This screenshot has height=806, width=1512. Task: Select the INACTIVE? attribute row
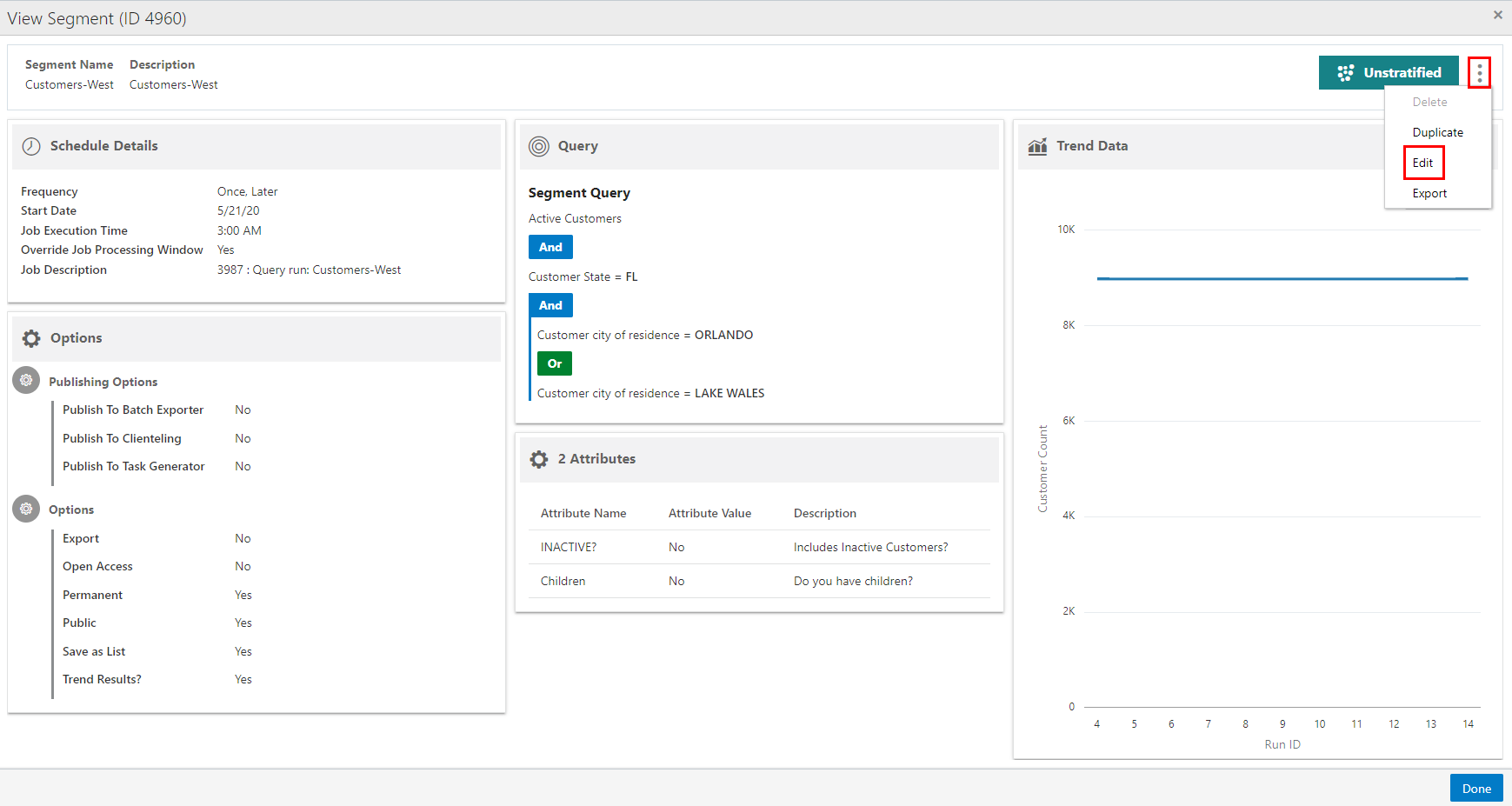(x=759, y=547)
